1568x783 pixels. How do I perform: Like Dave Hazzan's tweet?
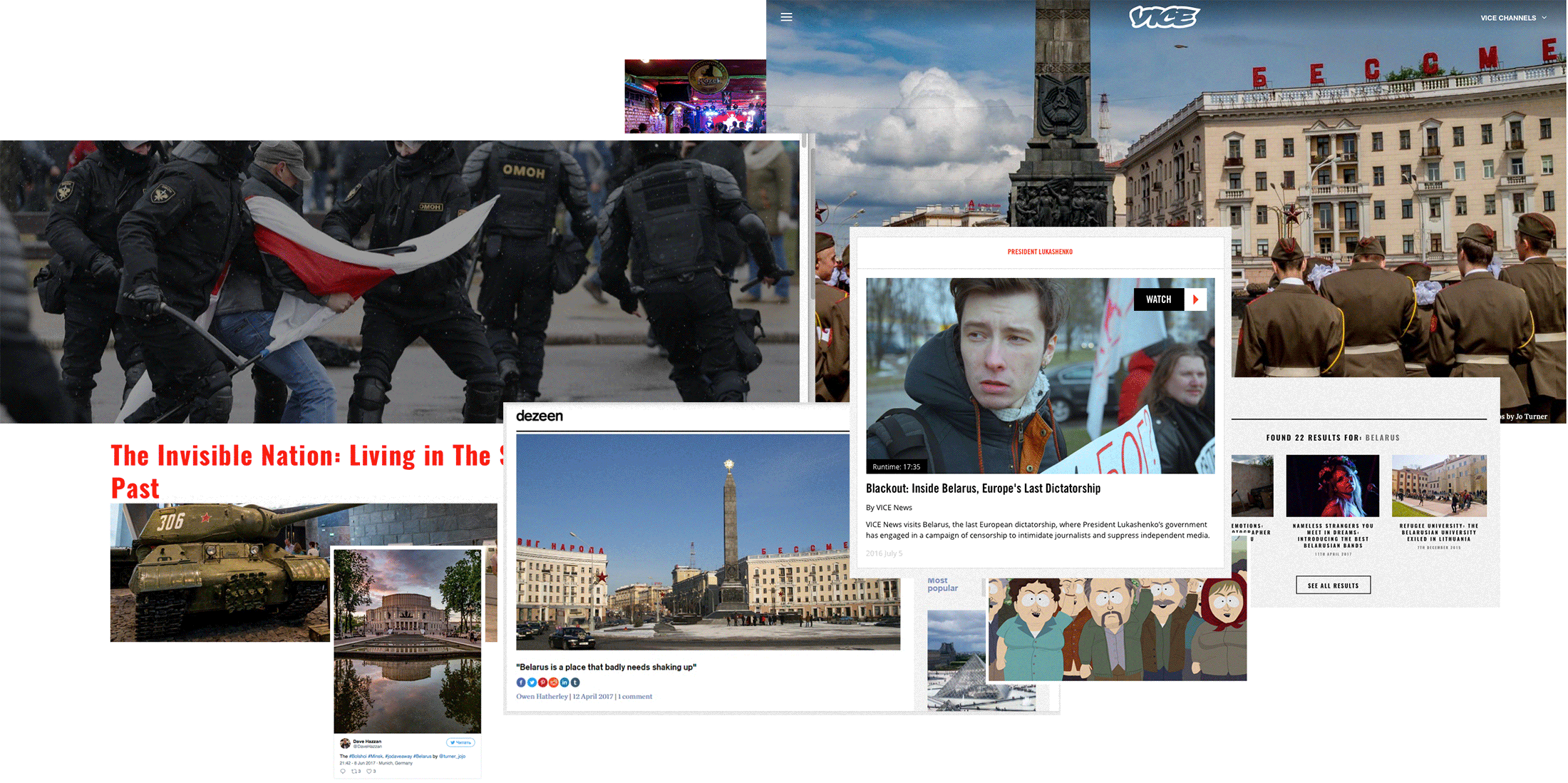(x=371, y=771)
